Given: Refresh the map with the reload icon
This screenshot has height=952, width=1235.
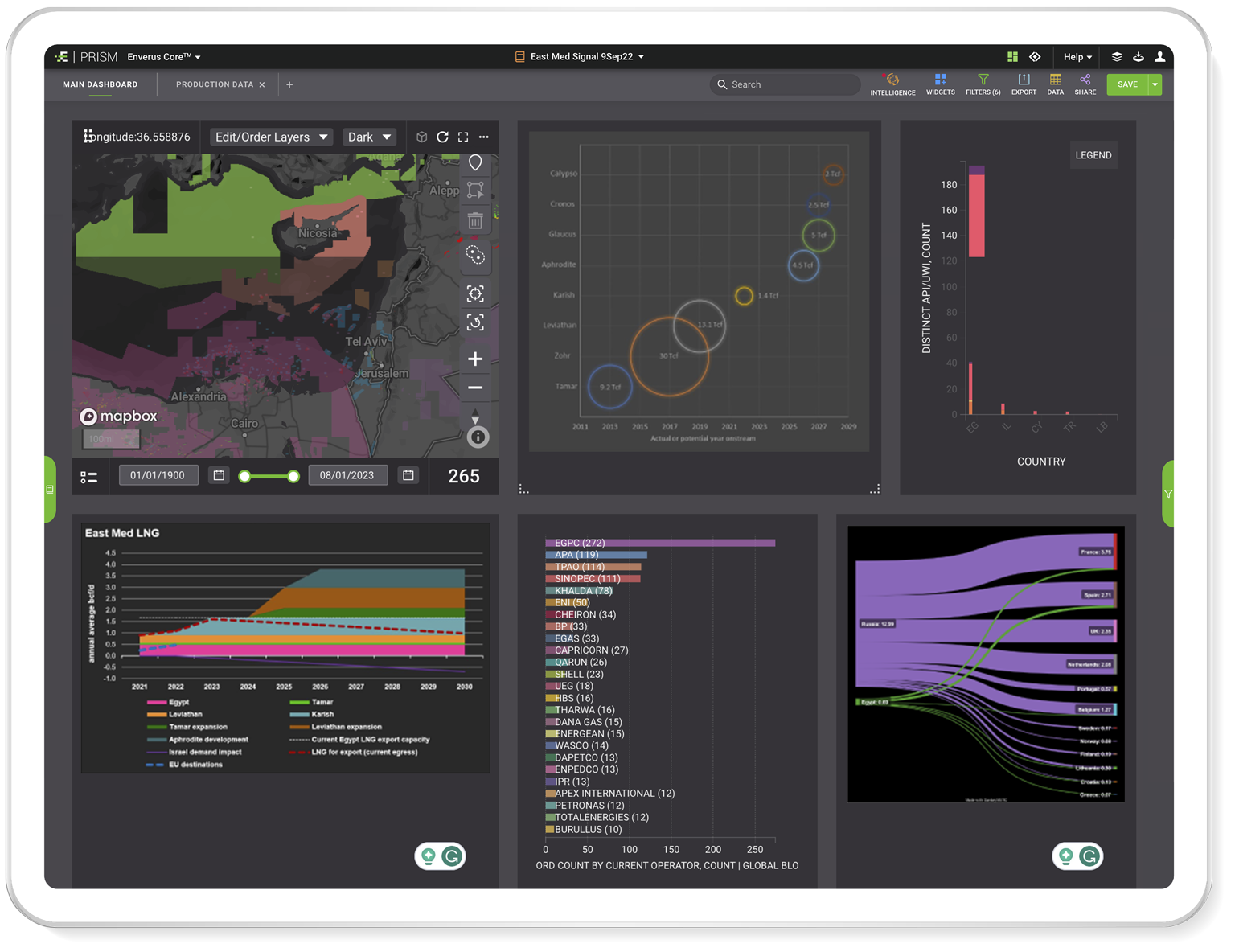Looking at the screenshot, I should tap(442, 137).
